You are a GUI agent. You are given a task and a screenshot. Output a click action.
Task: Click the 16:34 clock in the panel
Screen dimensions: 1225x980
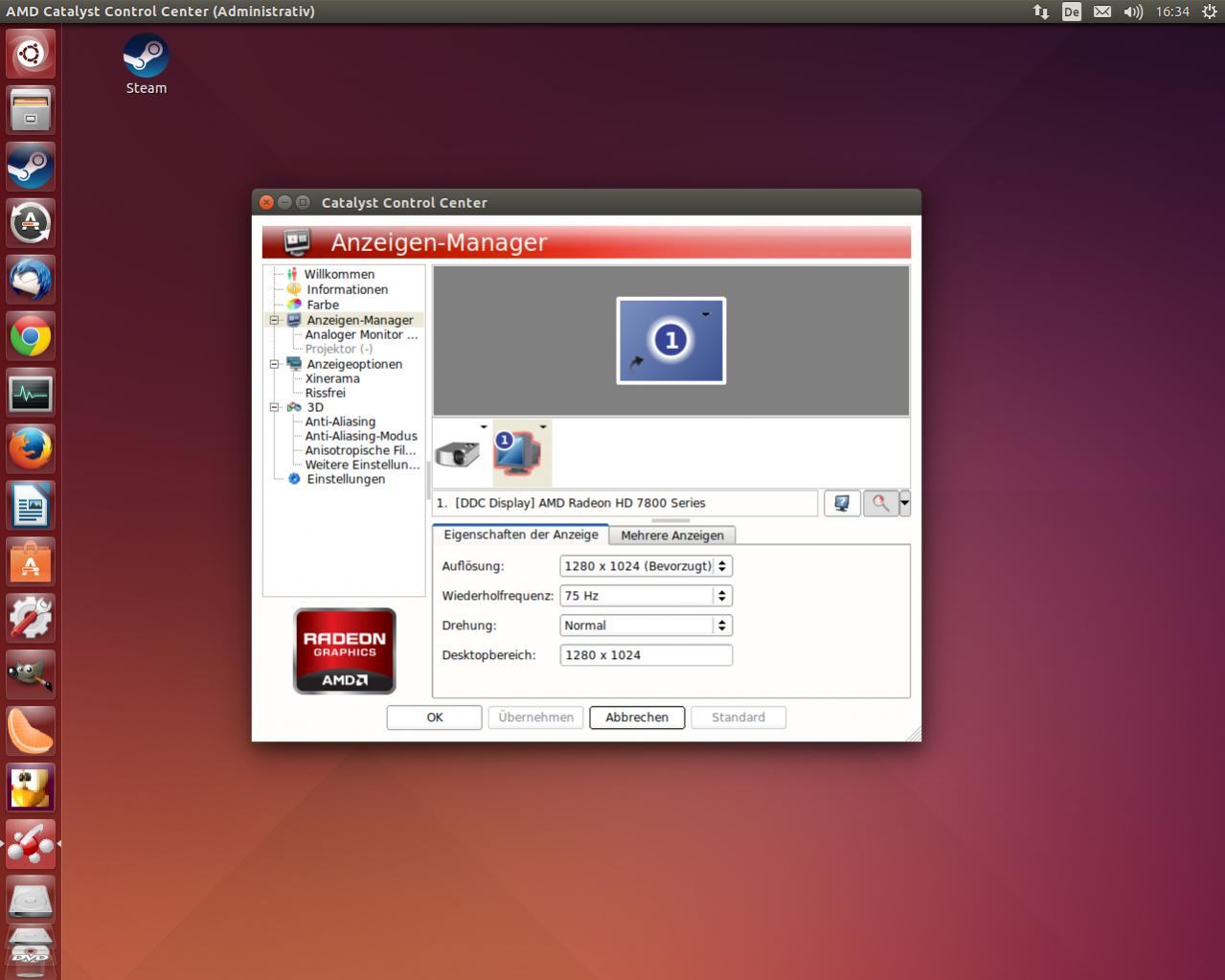(1172, 11)
